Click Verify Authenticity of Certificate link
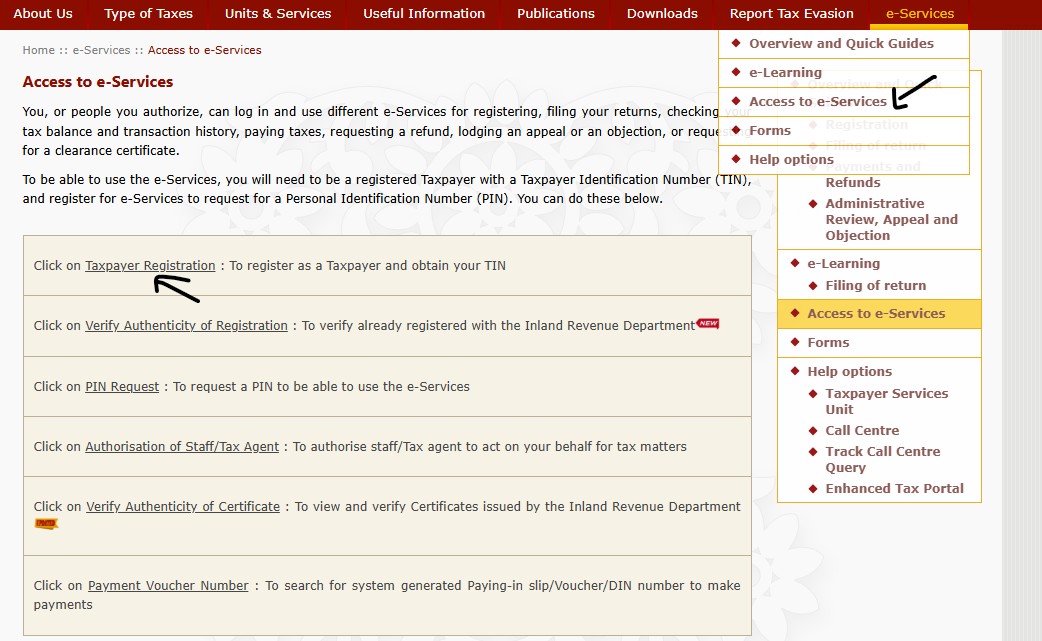 click(x=183, y=507)
